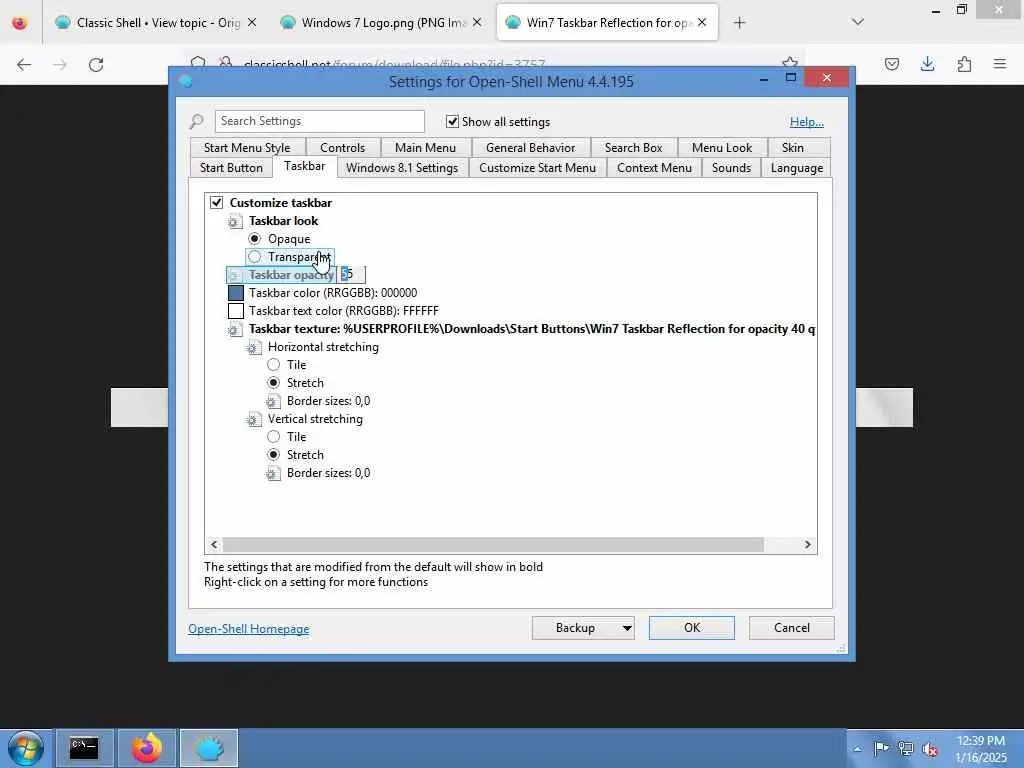The image size is (1024, 768).
Task: Click the Search Settings magnifier icon
Action: (x=196, y=121)
